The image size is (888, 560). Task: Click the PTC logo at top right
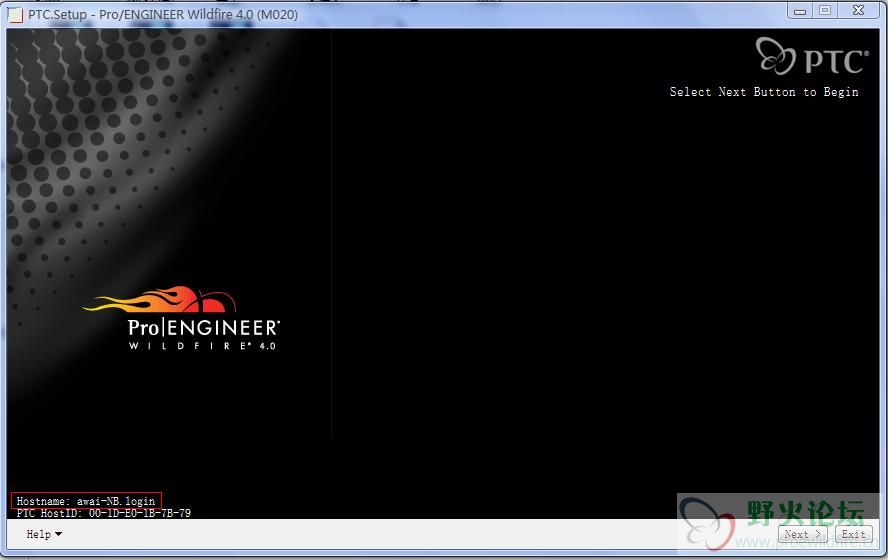[x=812, y=57]
